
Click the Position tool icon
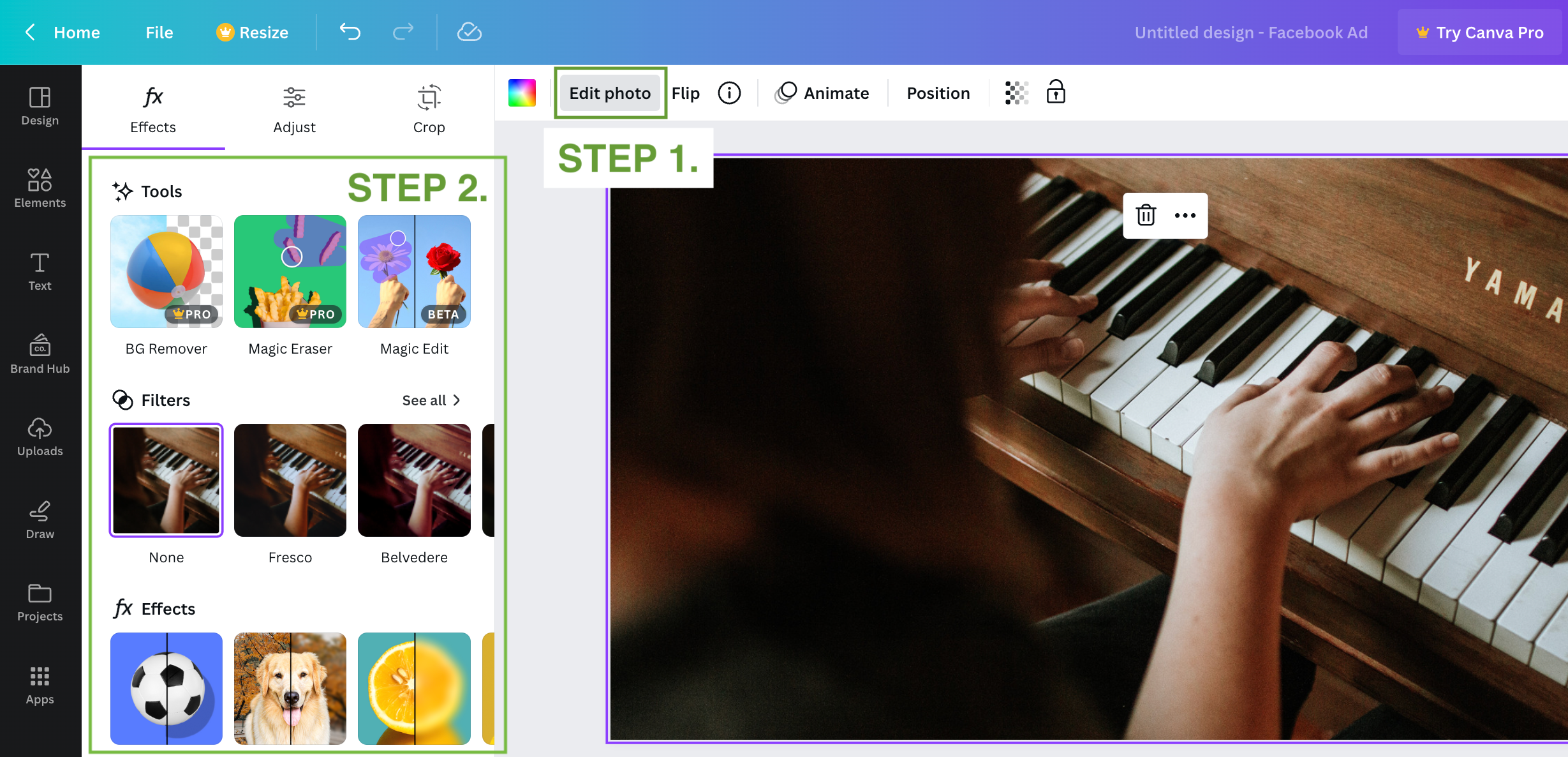click(x=937, y=92)
